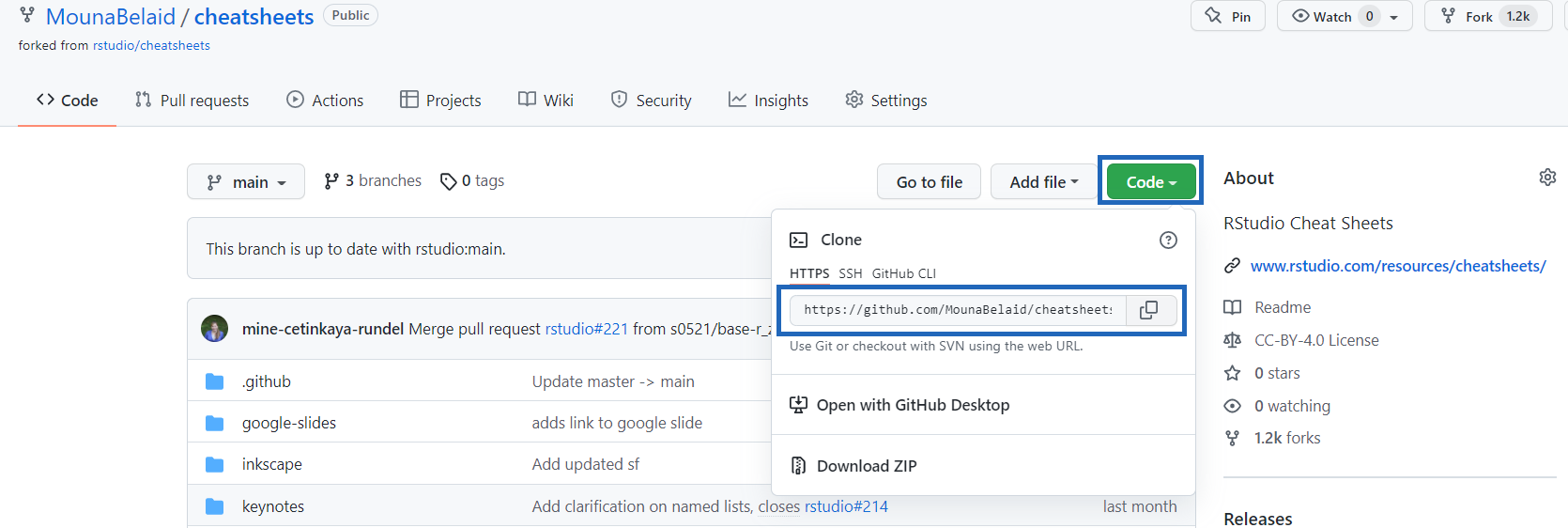Open the Insights tab
This screenshot has width=1568, height=528.
(768, 101)
